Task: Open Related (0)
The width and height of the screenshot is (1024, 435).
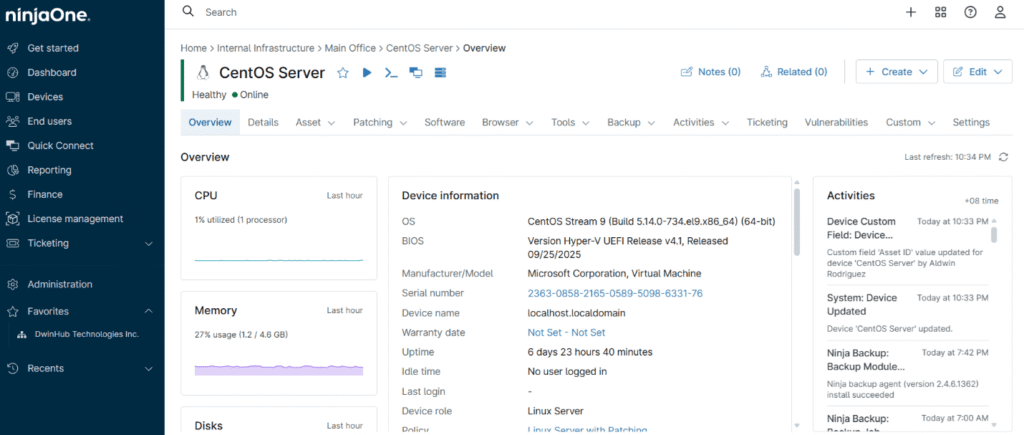Action: point(793,72)
